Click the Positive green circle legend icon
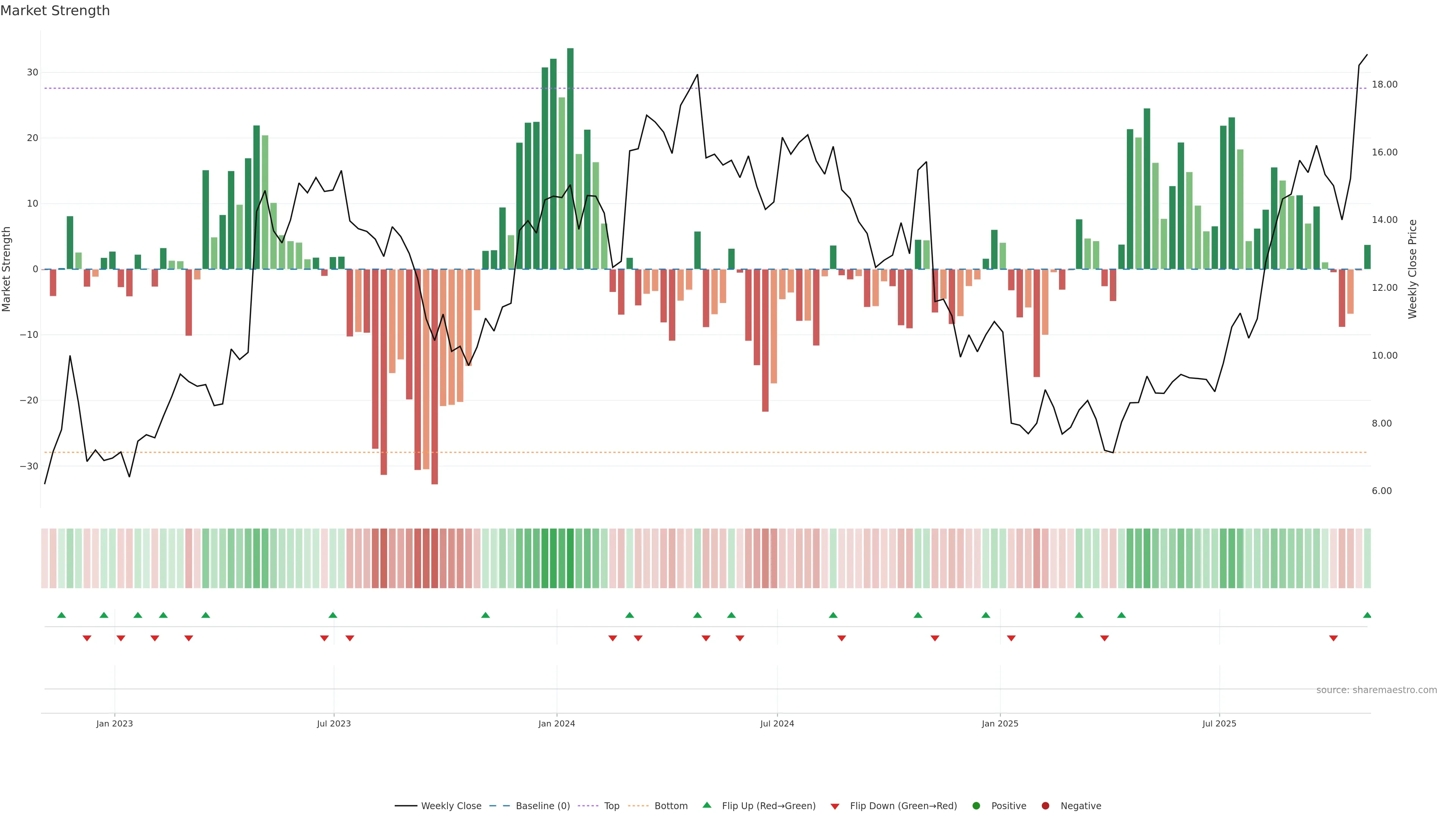The image size is (1456, 819). pyautogui.click(x=976, y=805)
